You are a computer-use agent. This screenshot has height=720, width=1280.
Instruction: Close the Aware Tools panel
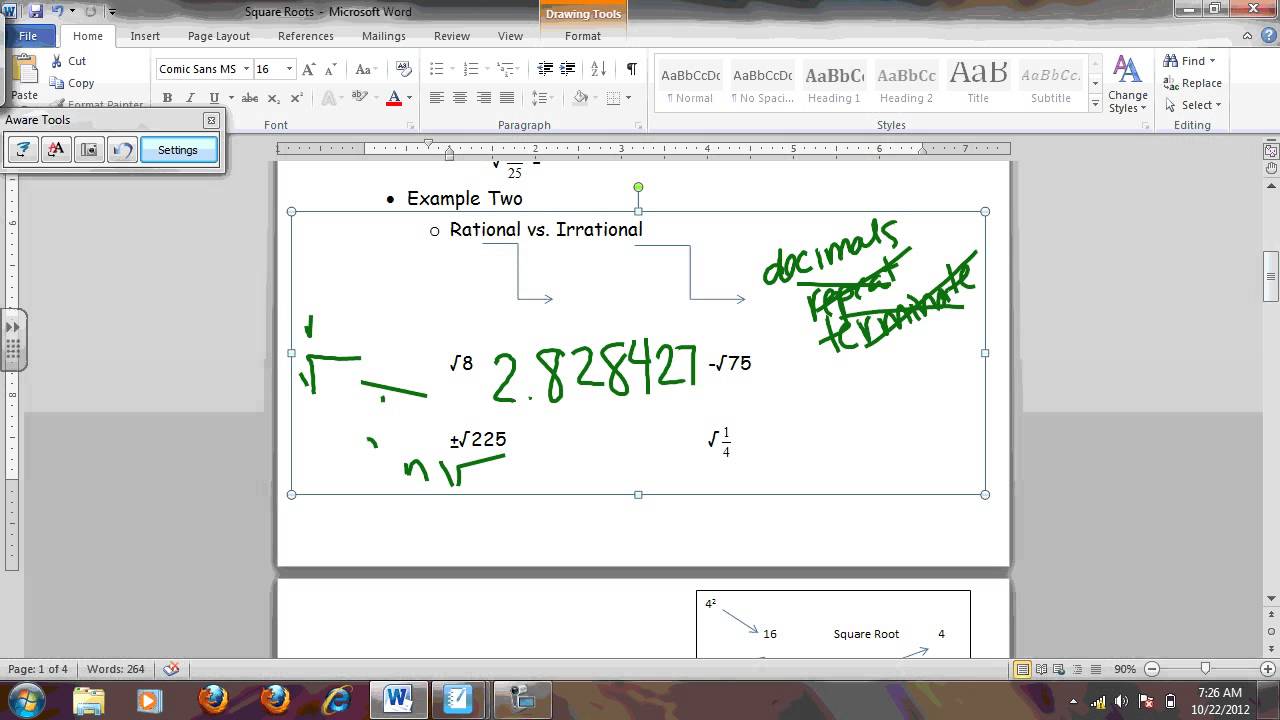pyautogui.click(x=211, y=120)
